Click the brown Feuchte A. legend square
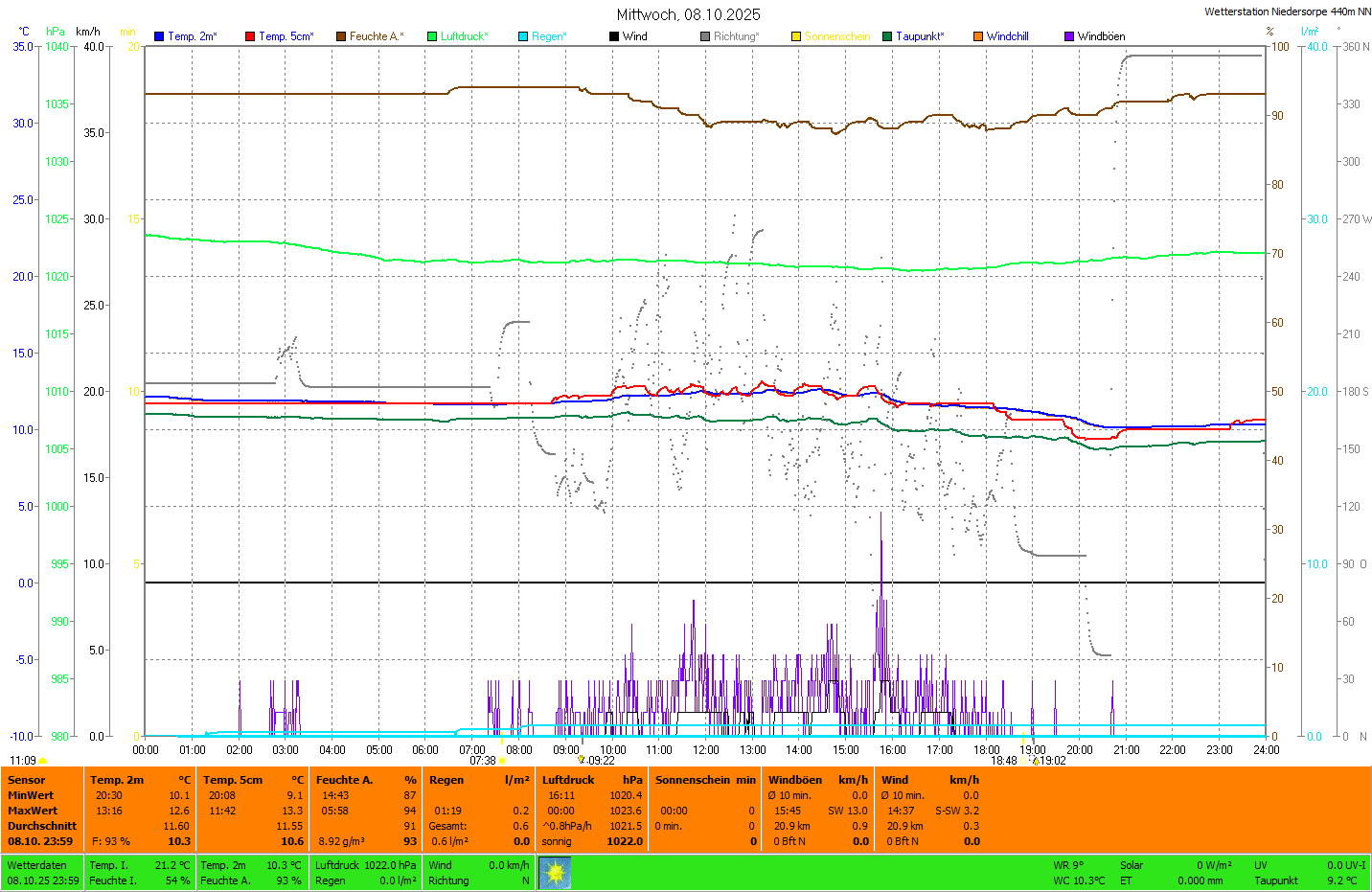 tap(341, 36)
